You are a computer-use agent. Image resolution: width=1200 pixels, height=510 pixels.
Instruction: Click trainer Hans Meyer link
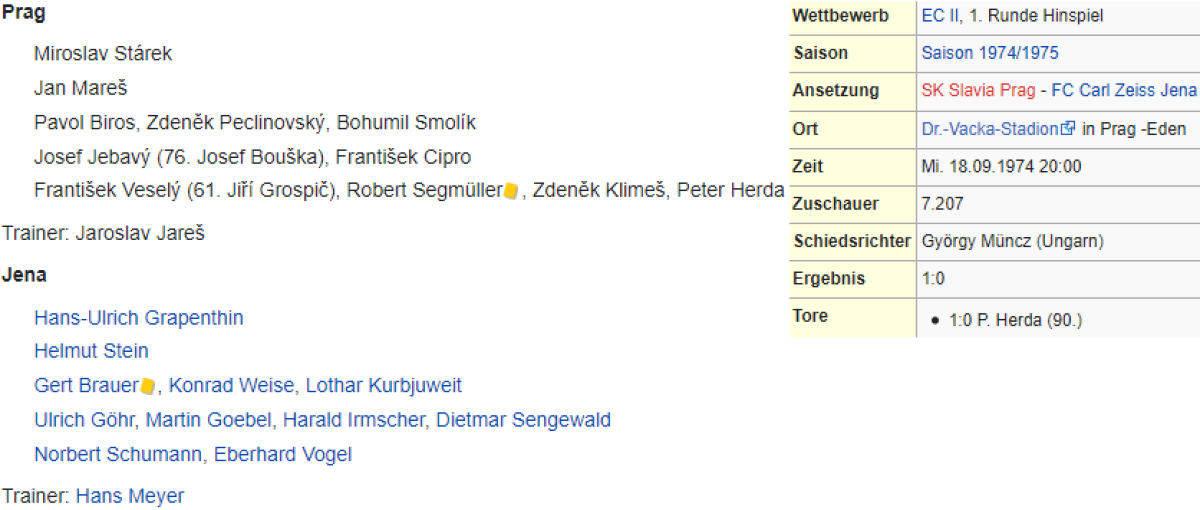tap(130, 496)
